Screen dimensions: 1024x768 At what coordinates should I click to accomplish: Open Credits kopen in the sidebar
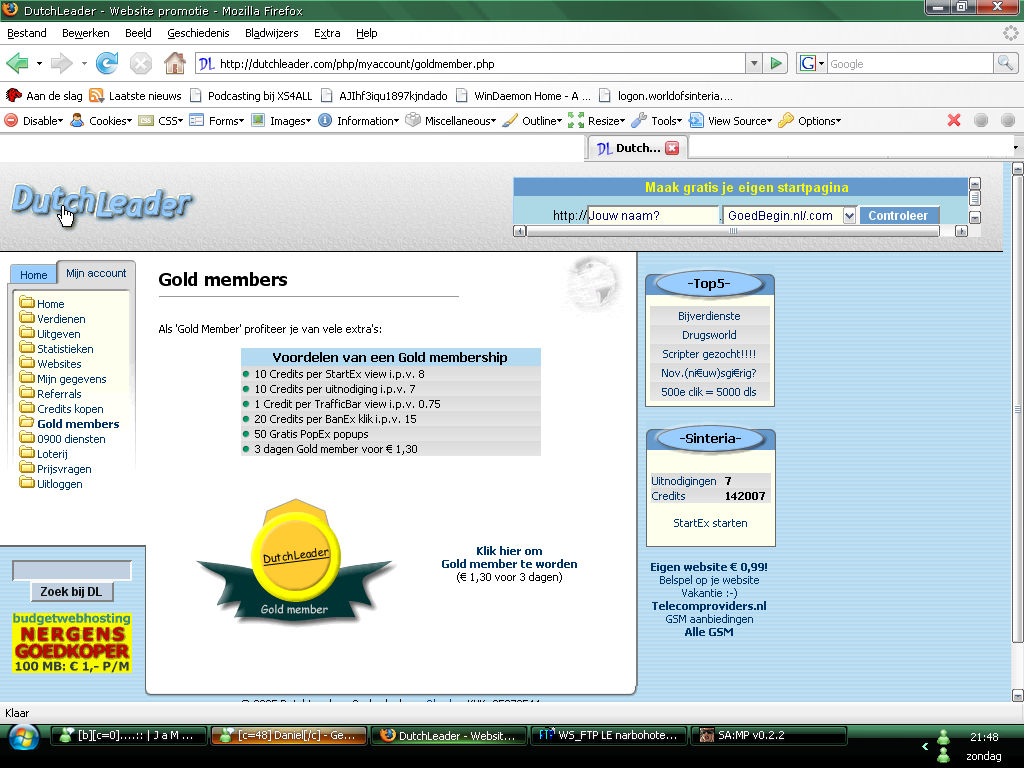[70, 409]
